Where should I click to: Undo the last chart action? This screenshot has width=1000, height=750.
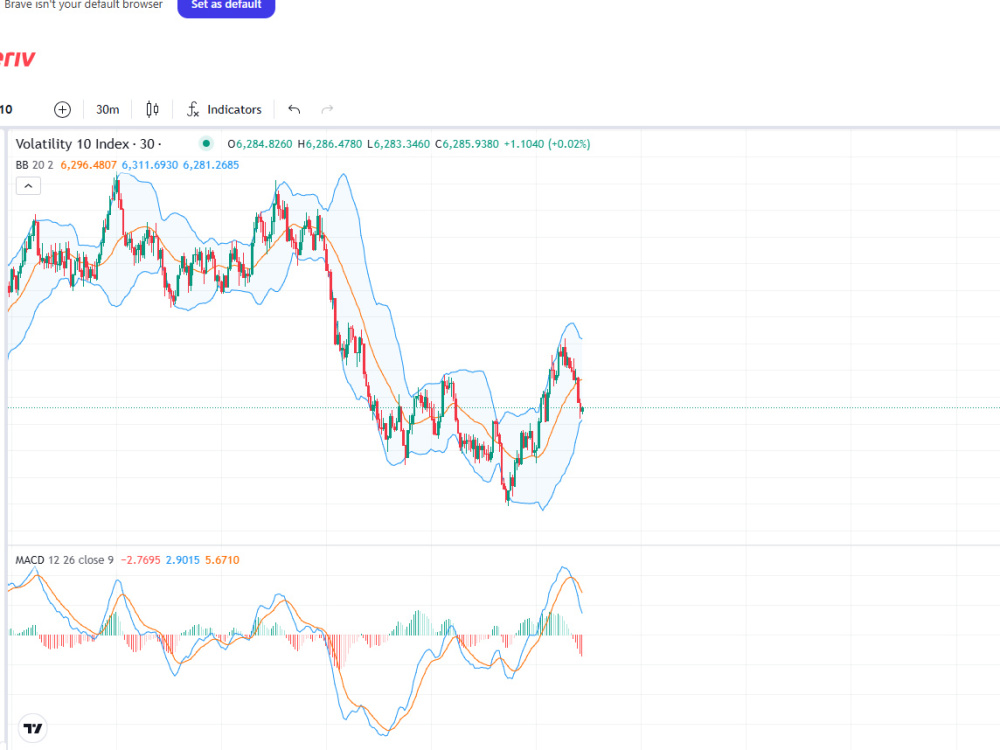294,110
